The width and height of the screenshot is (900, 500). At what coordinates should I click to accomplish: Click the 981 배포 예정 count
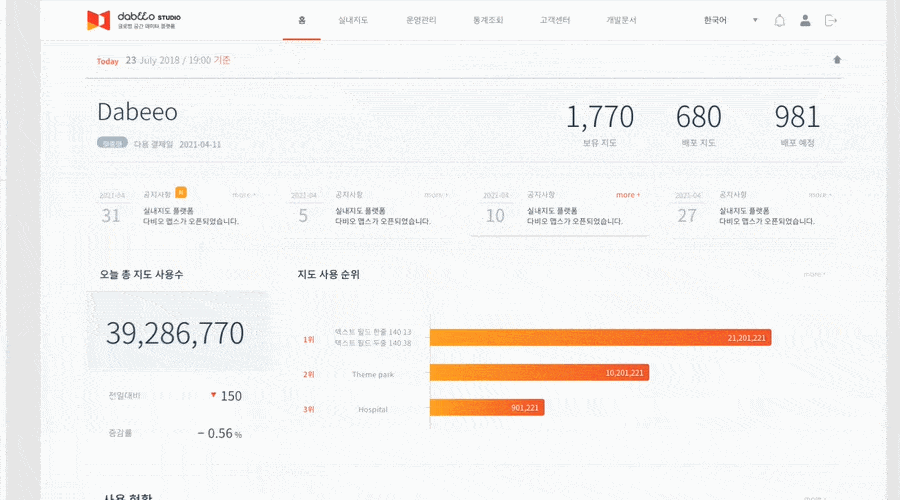tap(797, 117)
